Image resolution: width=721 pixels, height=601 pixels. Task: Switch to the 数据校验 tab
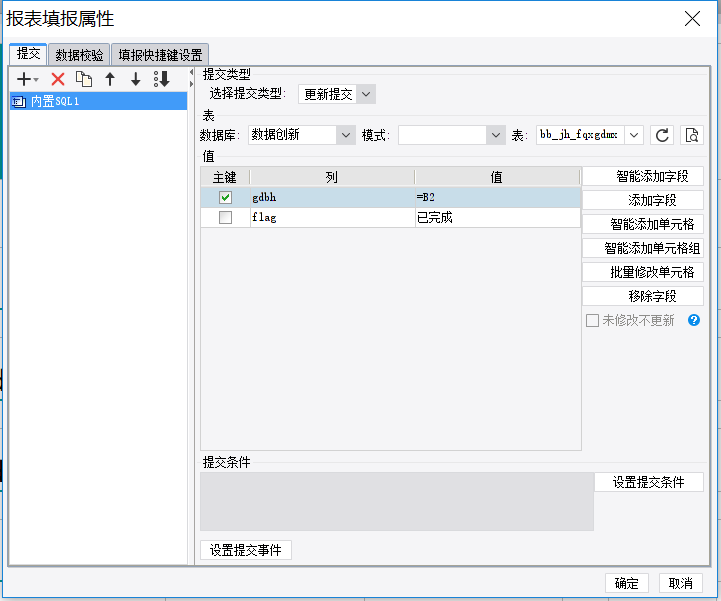[79, 55]
